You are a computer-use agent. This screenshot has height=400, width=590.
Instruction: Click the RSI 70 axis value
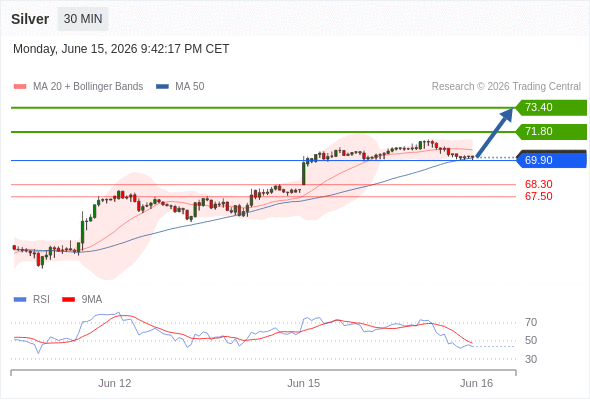pos(531,322)
